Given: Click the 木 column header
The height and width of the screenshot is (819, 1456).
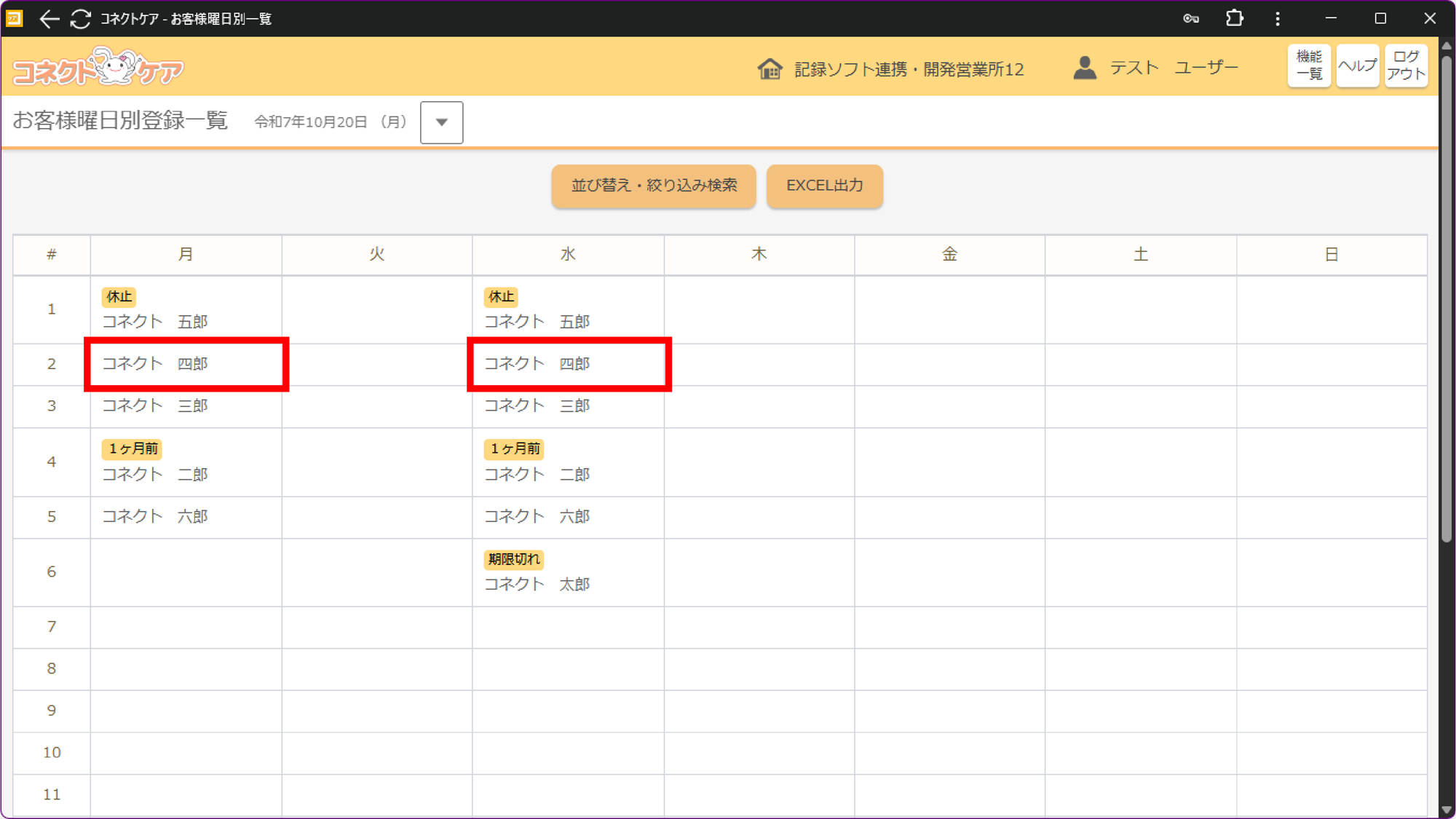Looking at the screenshot, I should [759, 255].
